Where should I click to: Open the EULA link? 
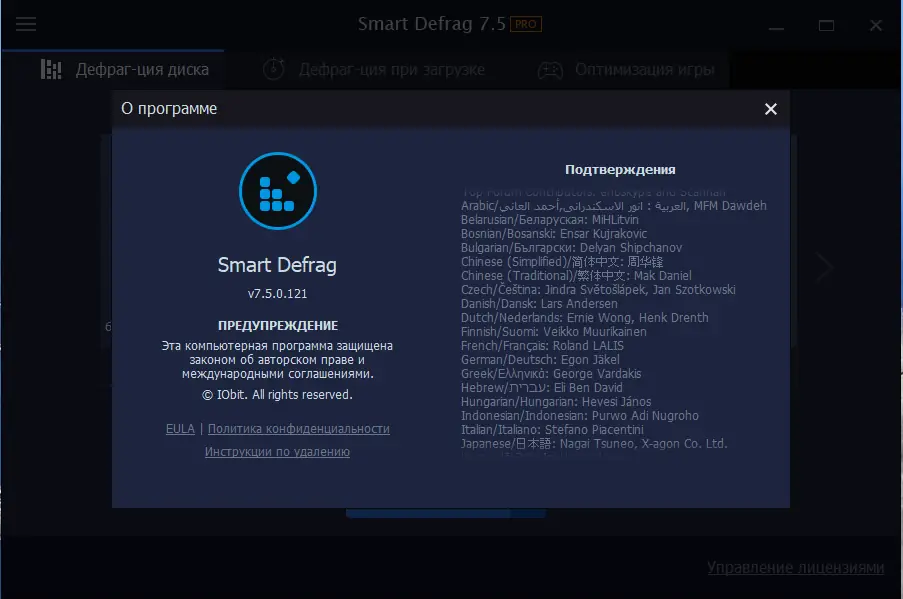click(180, 428)
